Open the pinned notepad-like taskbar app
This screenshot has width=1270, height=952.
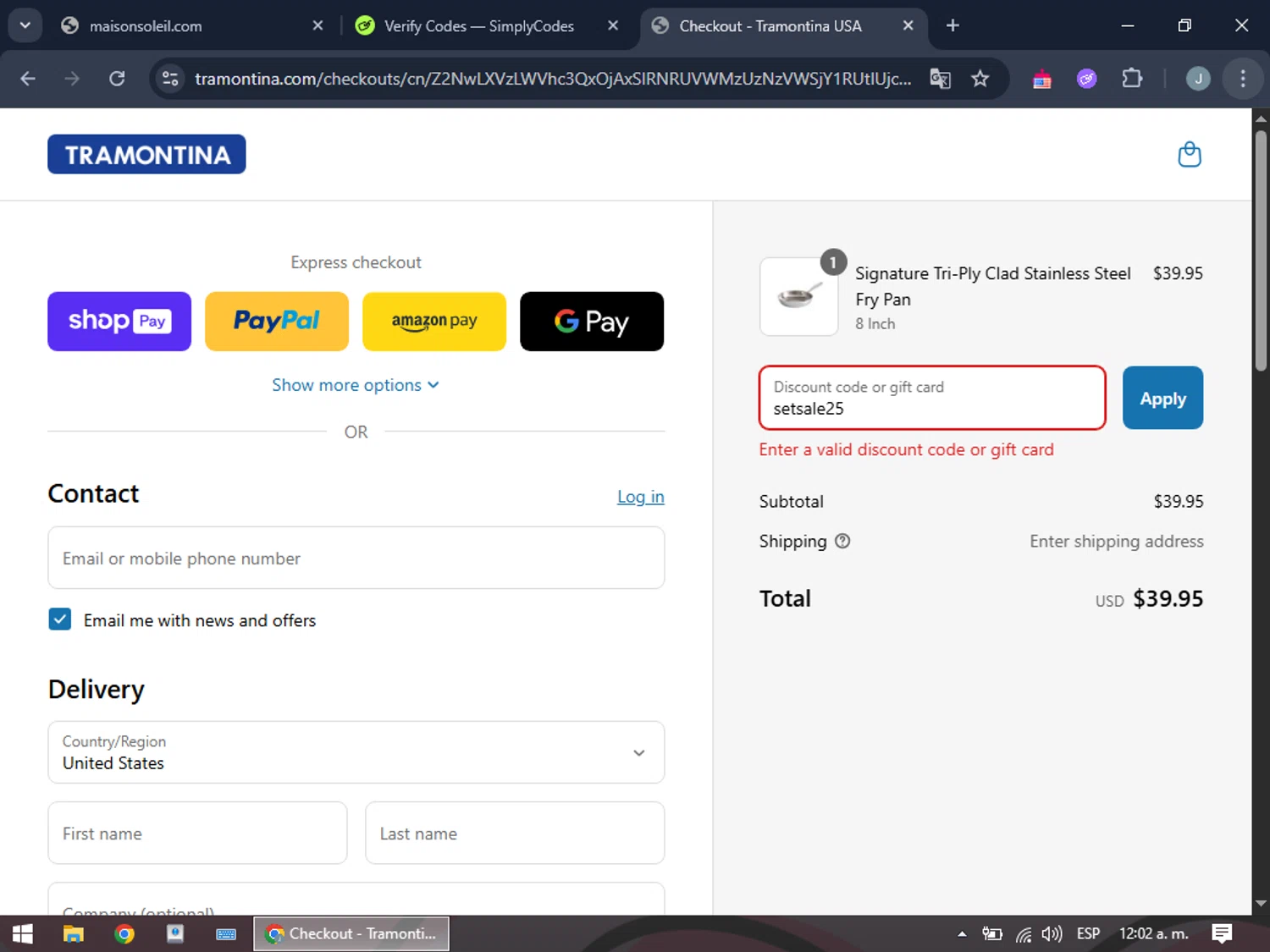[x=175, y=933]
